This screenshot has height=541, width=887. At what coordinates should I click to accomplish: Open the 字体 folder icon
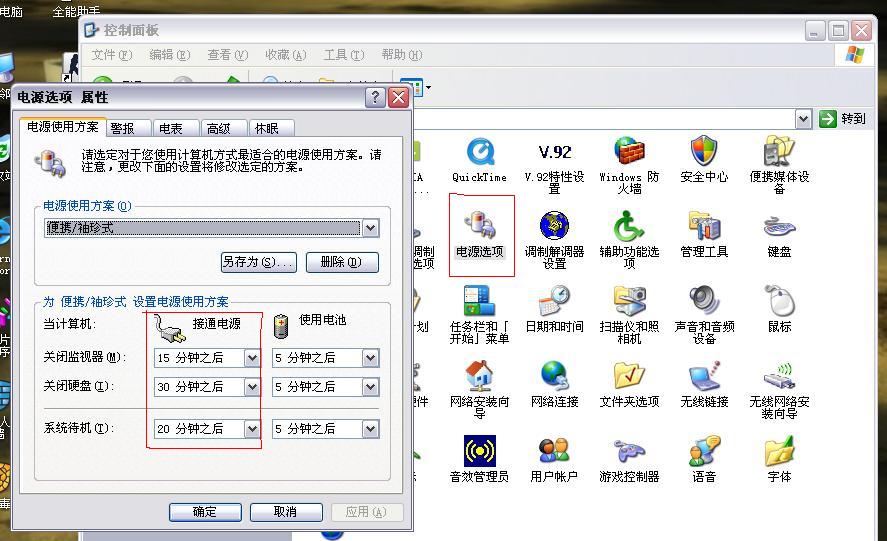[x=779, y=453]
